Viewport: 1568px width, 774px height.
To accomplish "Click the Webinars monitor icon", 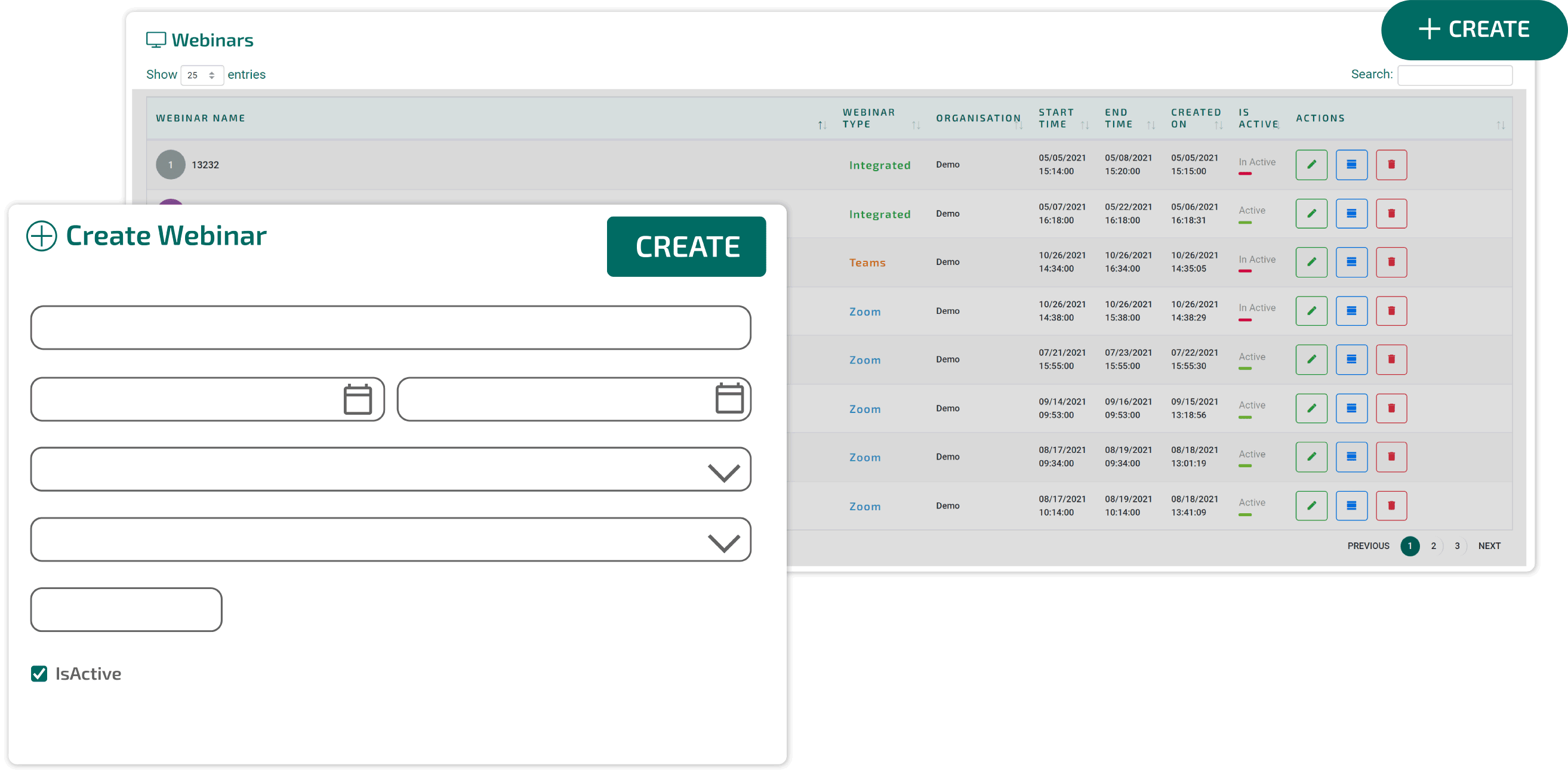I will (x=157, y=39).
